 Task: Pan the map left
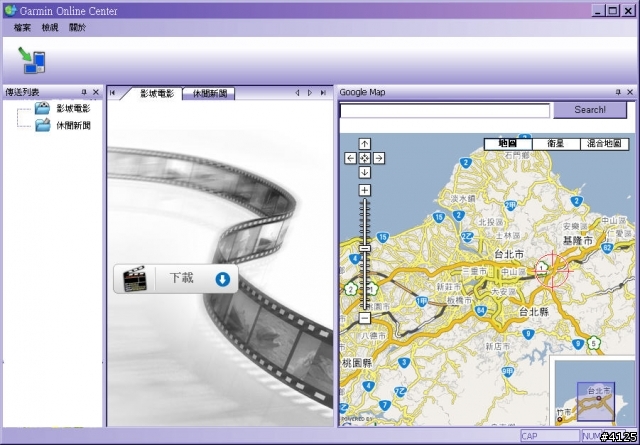tap(350, 158)
